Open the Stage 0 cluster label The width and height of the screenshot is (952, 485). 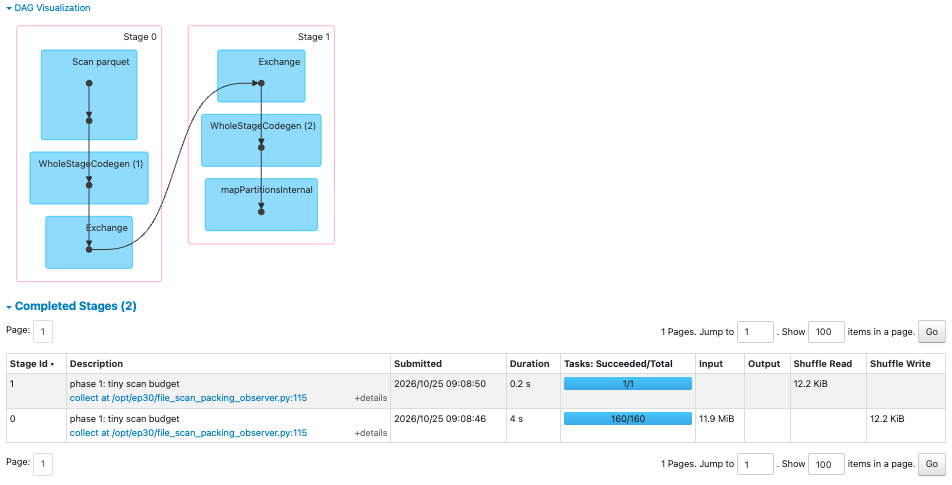140,37
